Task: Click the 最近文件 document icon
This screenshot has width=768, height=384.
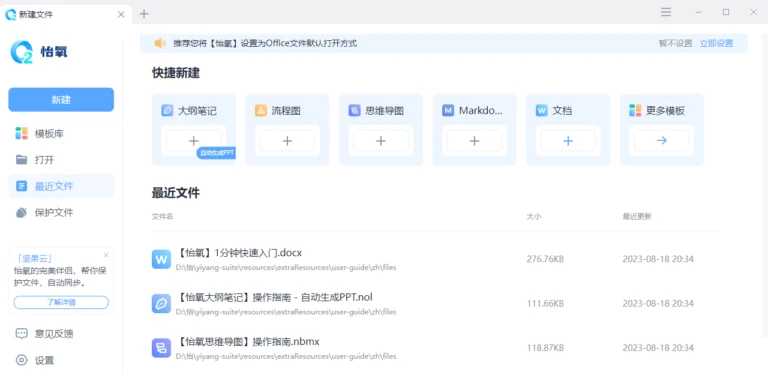Action: pyautogui.click(x=22, y=186)
